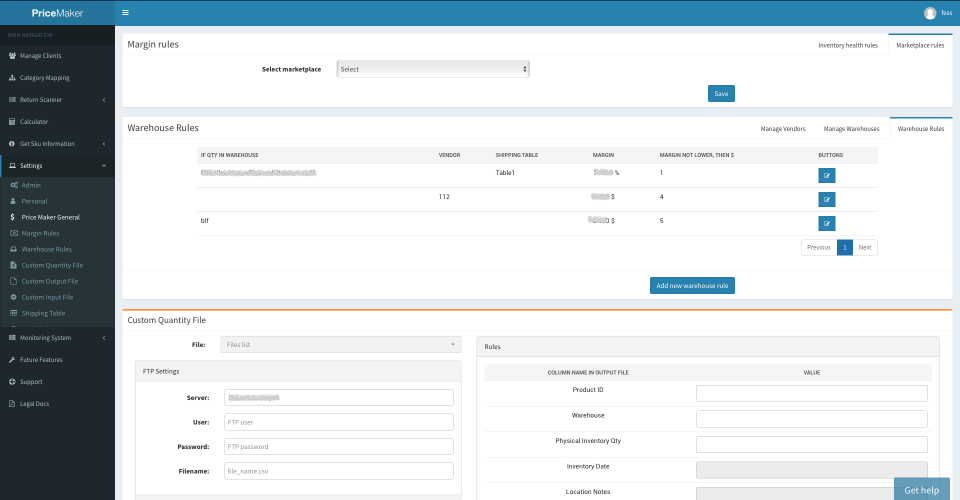Click the MARGIN NOT LOWER, THEN $ header
Screen dimensions: 960x500
point(697,155)
